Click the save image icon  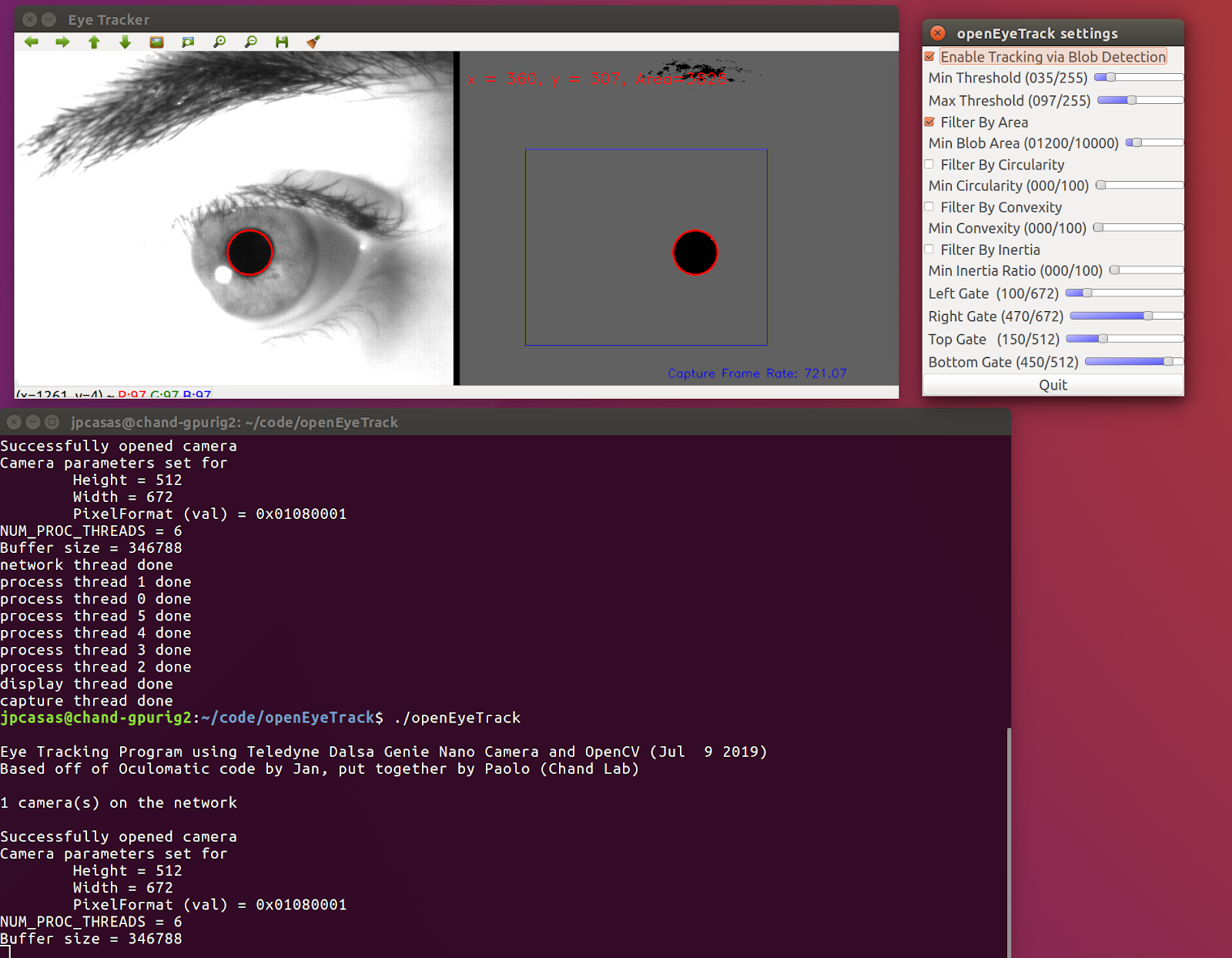[281, 42]
